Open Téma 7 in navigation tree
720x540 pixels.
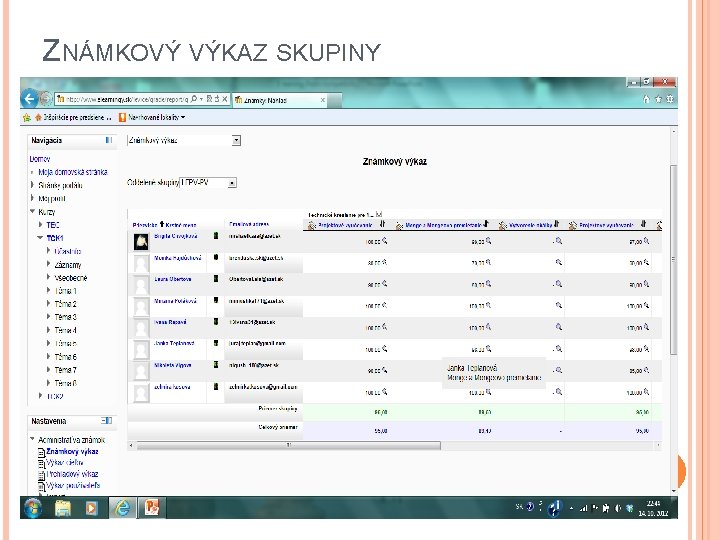[65, 370]
